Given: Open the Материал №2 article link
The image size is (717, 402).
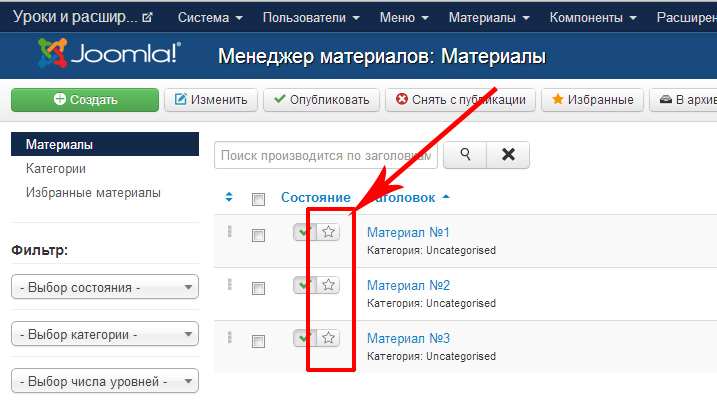Looking at the screenshot, I should coord(408,285).
